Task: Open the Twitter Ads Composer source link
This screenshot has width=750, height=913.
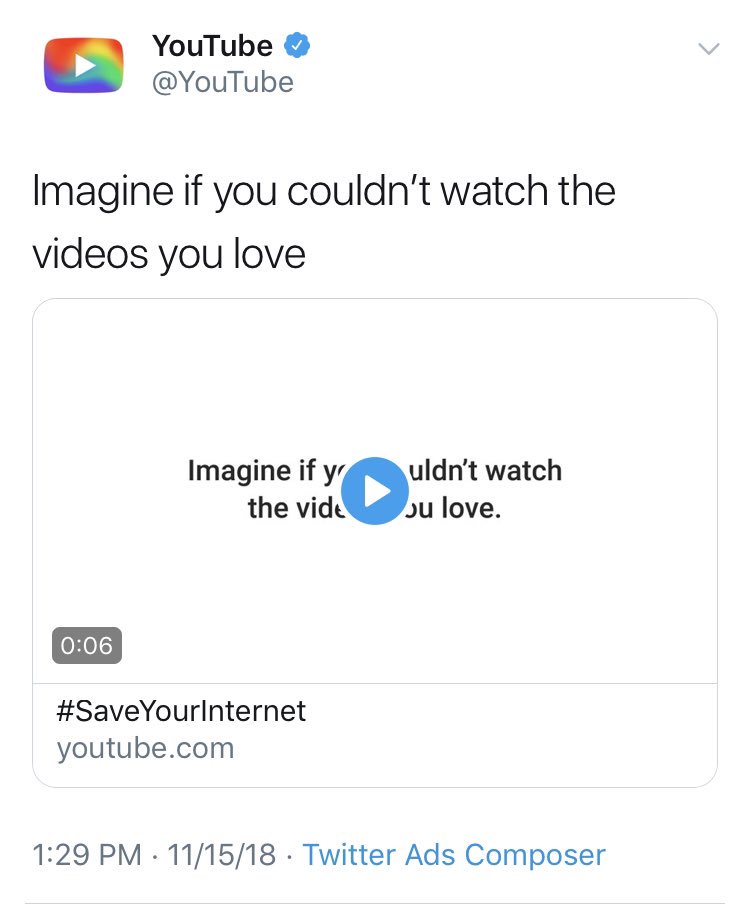Action: [x=454, y=855]
